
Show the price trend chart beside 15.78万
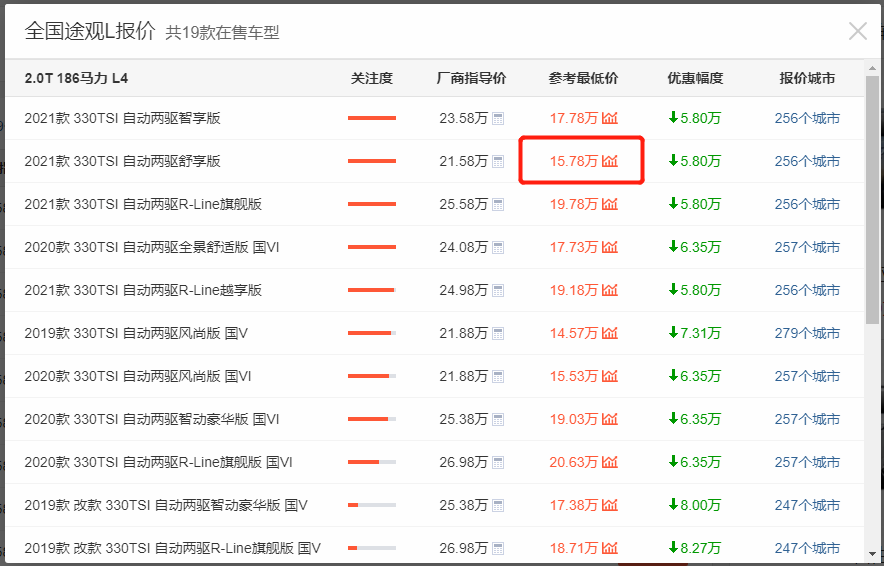click(x=609, y=161)
